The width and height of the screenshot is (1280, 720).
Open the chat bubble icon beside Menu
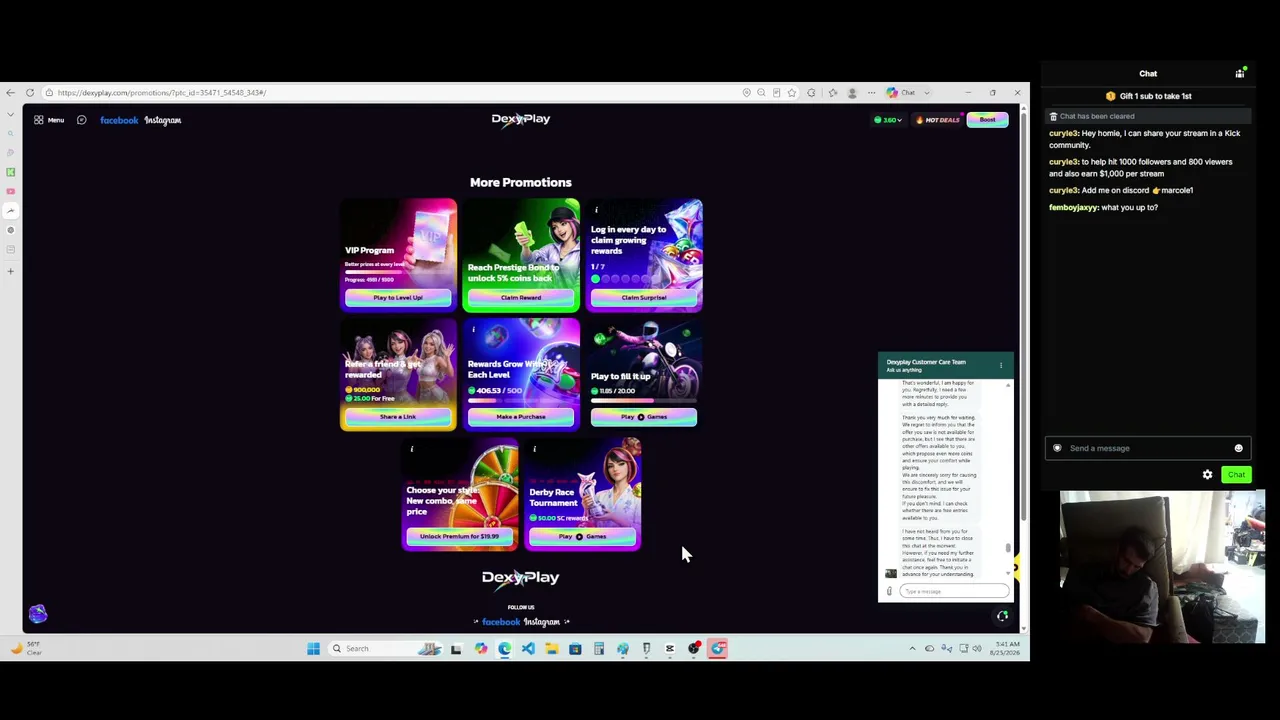81,120
